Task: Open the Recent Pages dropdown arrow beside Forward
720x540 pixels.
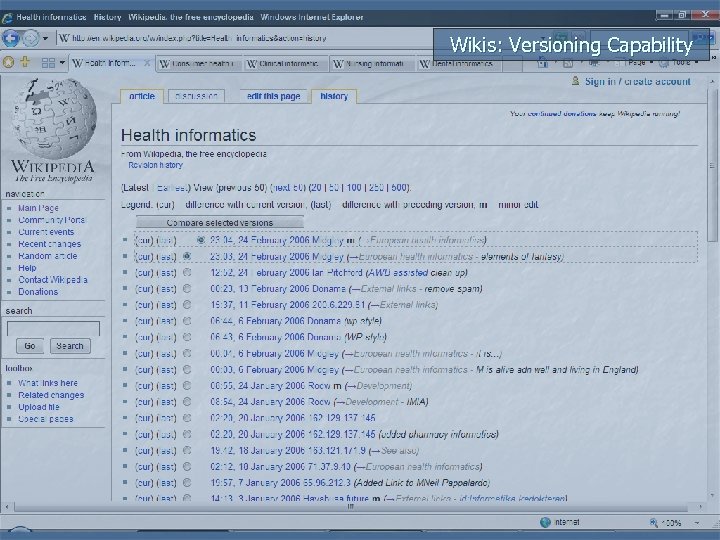Action: coord(45,39)
